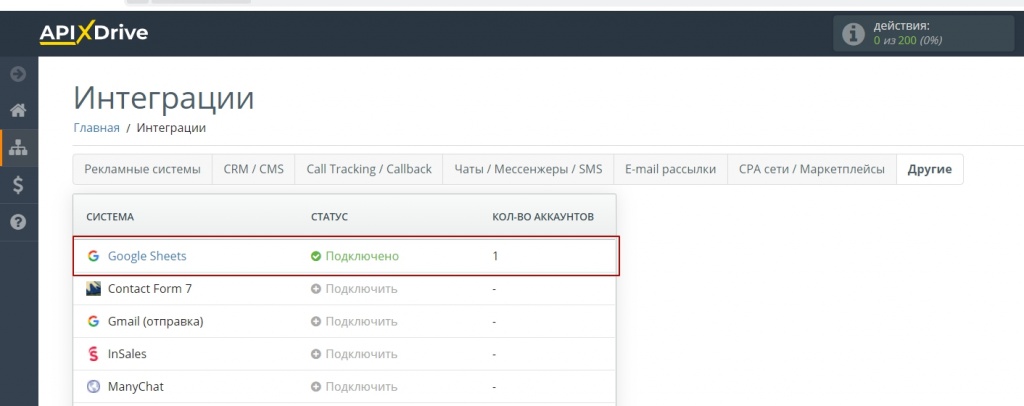Image resolution: width=1024 pixels, height=406 pixels.
Task: Open billing via dollar sign icon
Action: click(x=18, y=185)
